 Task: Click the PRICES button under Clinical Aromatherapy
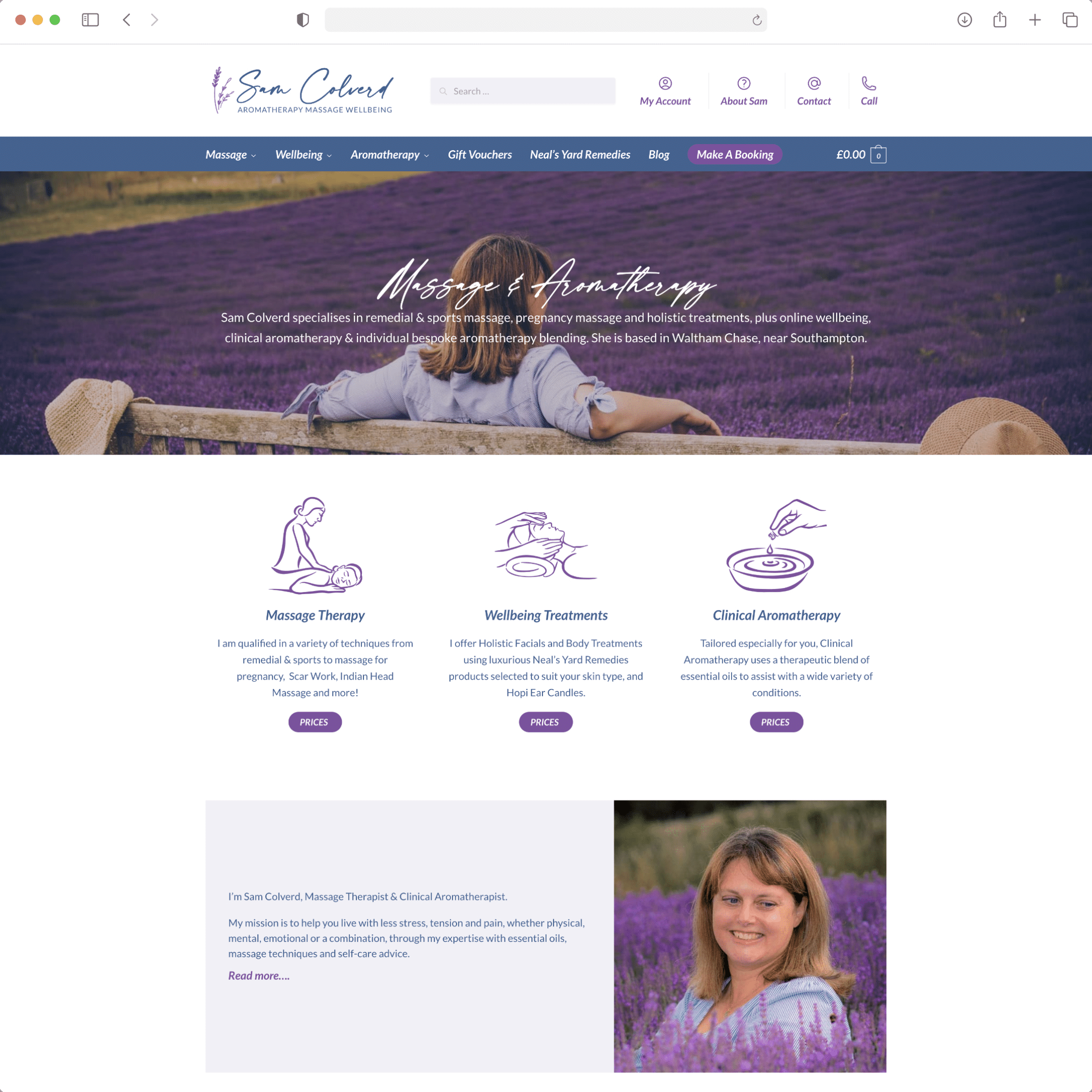(x=776, y=721)
